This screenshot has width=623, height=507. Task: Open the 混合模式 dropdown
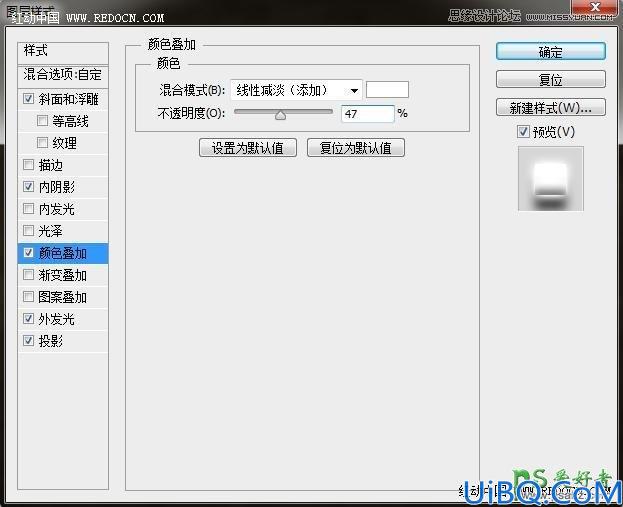296,90
